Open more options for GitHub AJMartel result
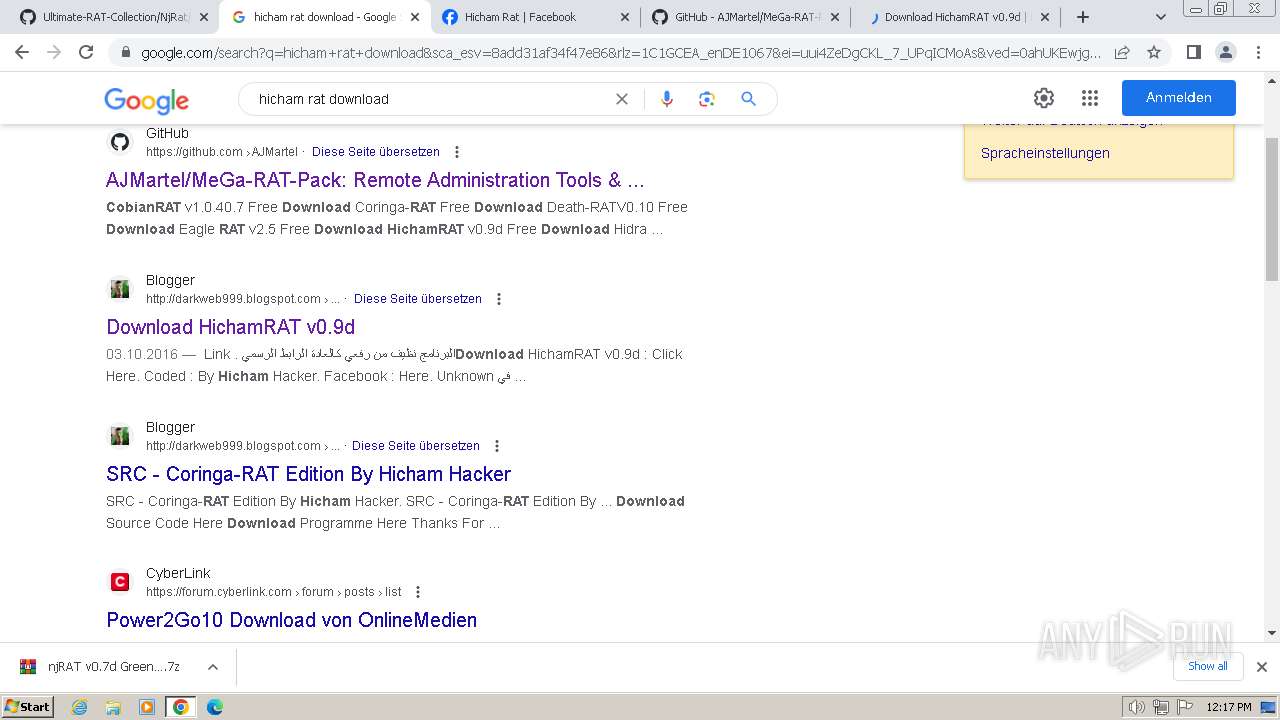1280x720 pixels. [x=457, y=152]
